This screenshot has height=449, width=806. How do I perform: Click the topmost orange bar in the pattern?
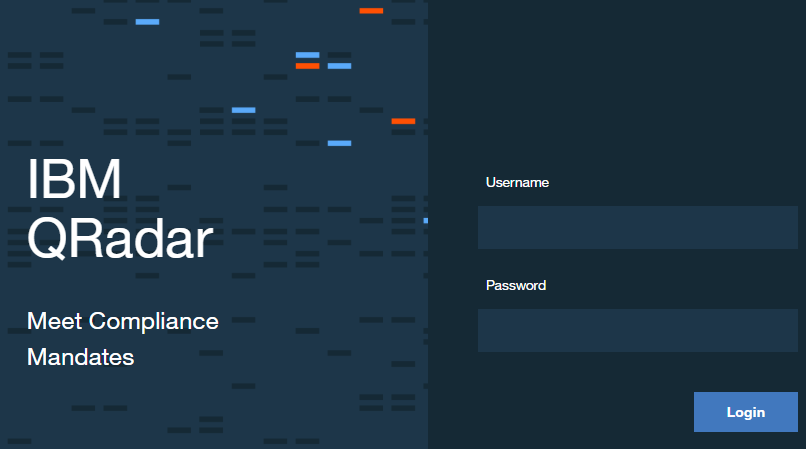pyautogui.click(x=371, y=11)
